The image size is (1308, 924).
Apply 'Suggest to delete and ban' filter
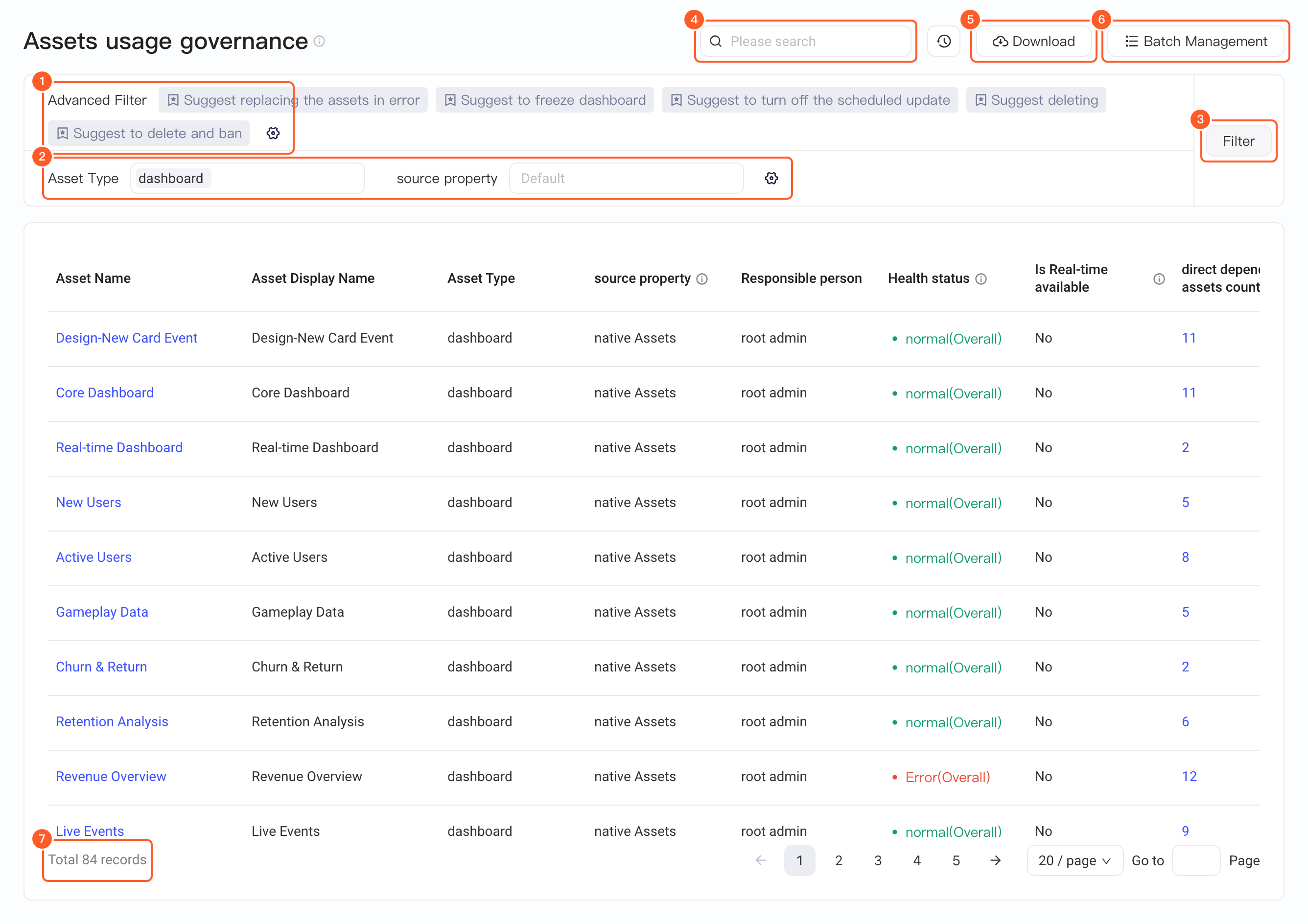(149, 133)
